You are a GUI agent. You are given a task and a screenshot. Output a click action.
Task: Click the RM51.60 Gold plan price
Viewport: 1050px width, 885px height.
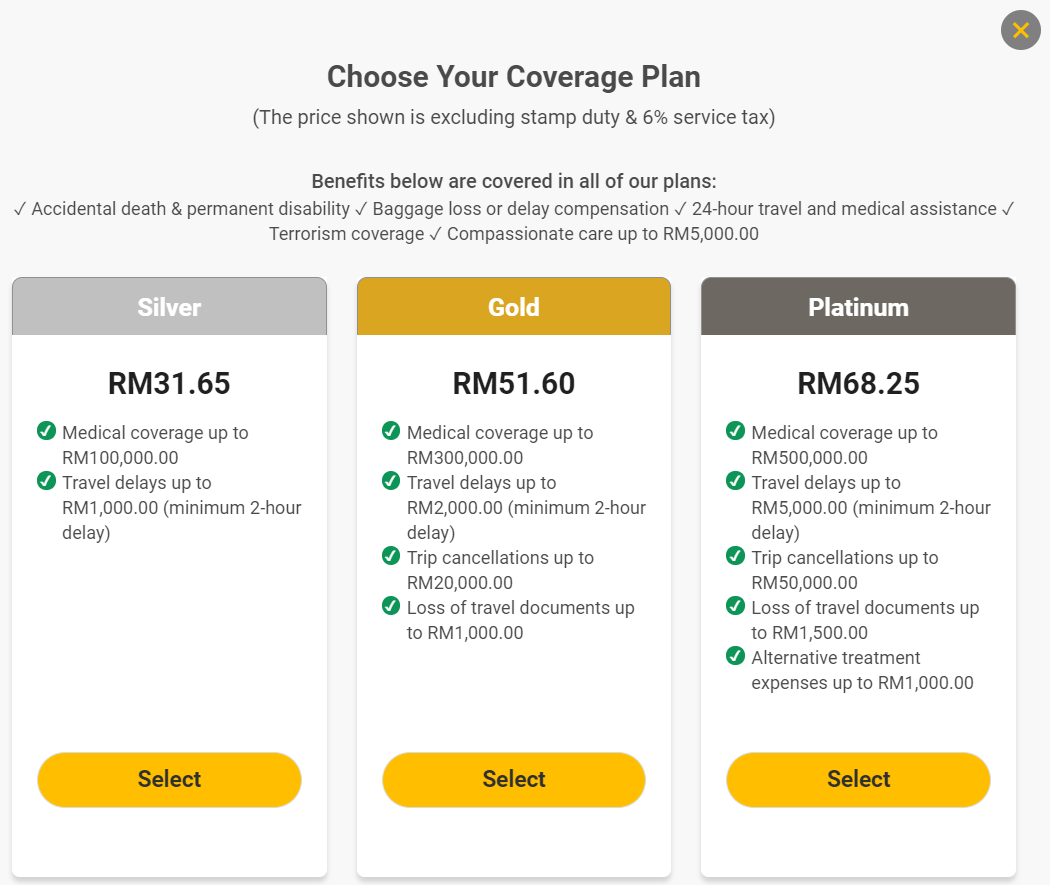pyautogui.click(x=513, y=383)
